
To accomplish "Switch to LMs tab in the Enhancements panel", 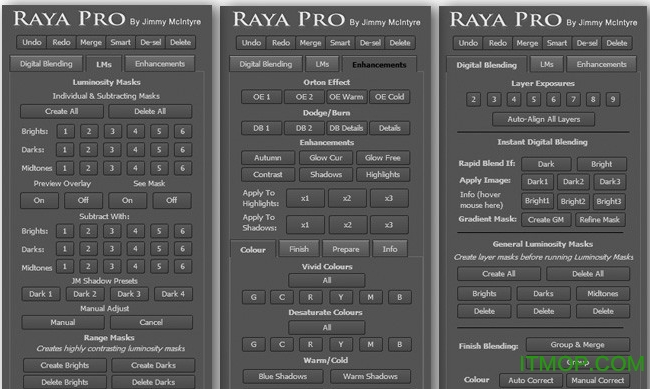I will pos(322,64).
